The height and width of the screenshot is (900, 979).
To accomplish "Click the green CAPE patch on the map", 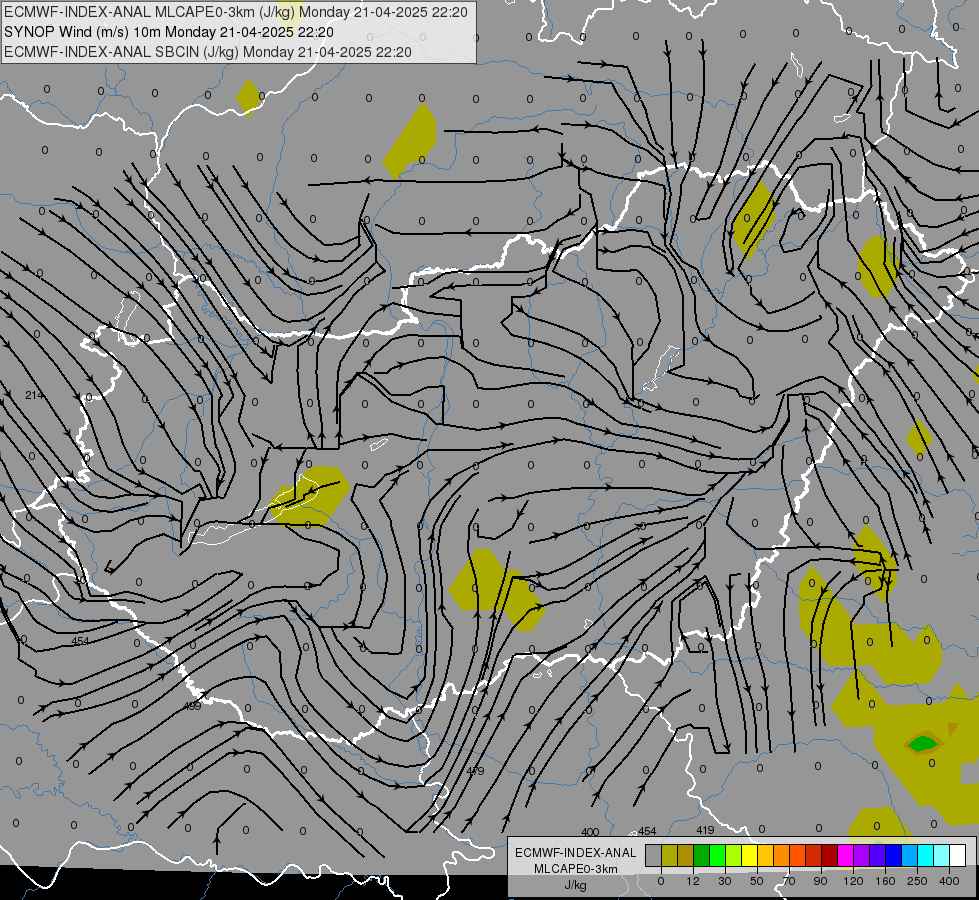I will tap(923, 744).
